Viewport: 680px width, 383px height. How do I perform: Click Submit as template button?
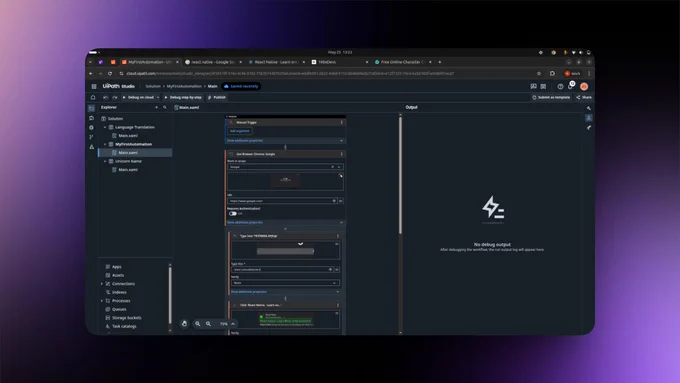click(x=551, y=97)
